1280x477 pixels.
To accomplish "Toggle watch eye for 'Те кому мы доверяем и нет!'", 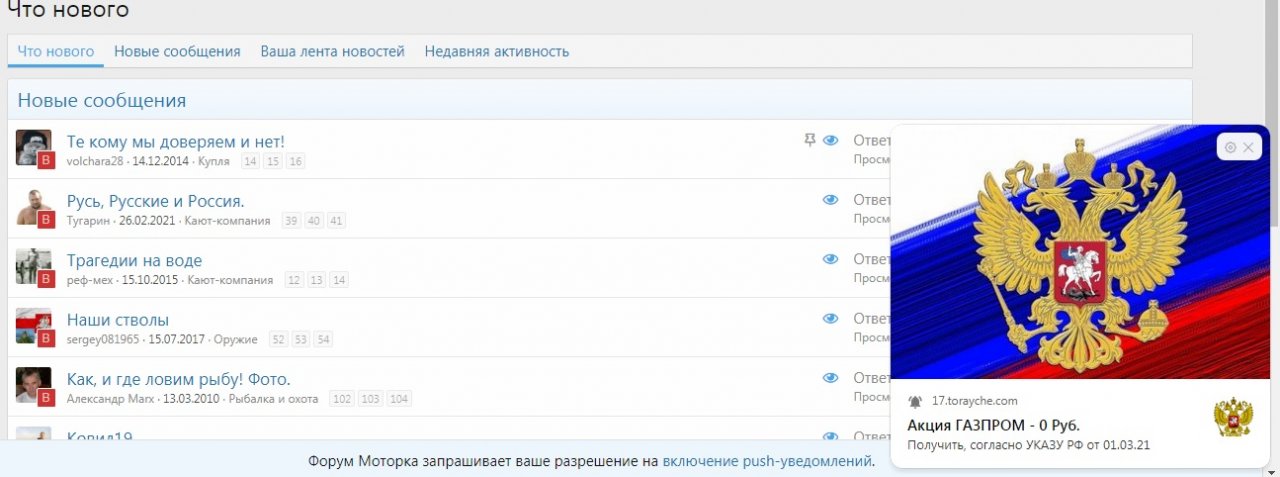I will [x=830, y=141].
